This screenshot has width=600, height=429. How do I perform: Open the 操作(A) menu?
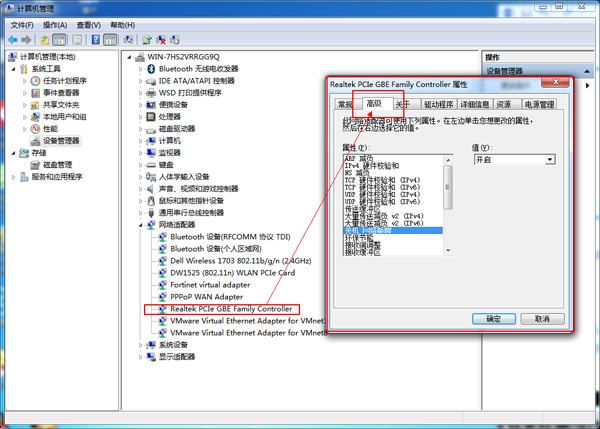coord(56,24)
